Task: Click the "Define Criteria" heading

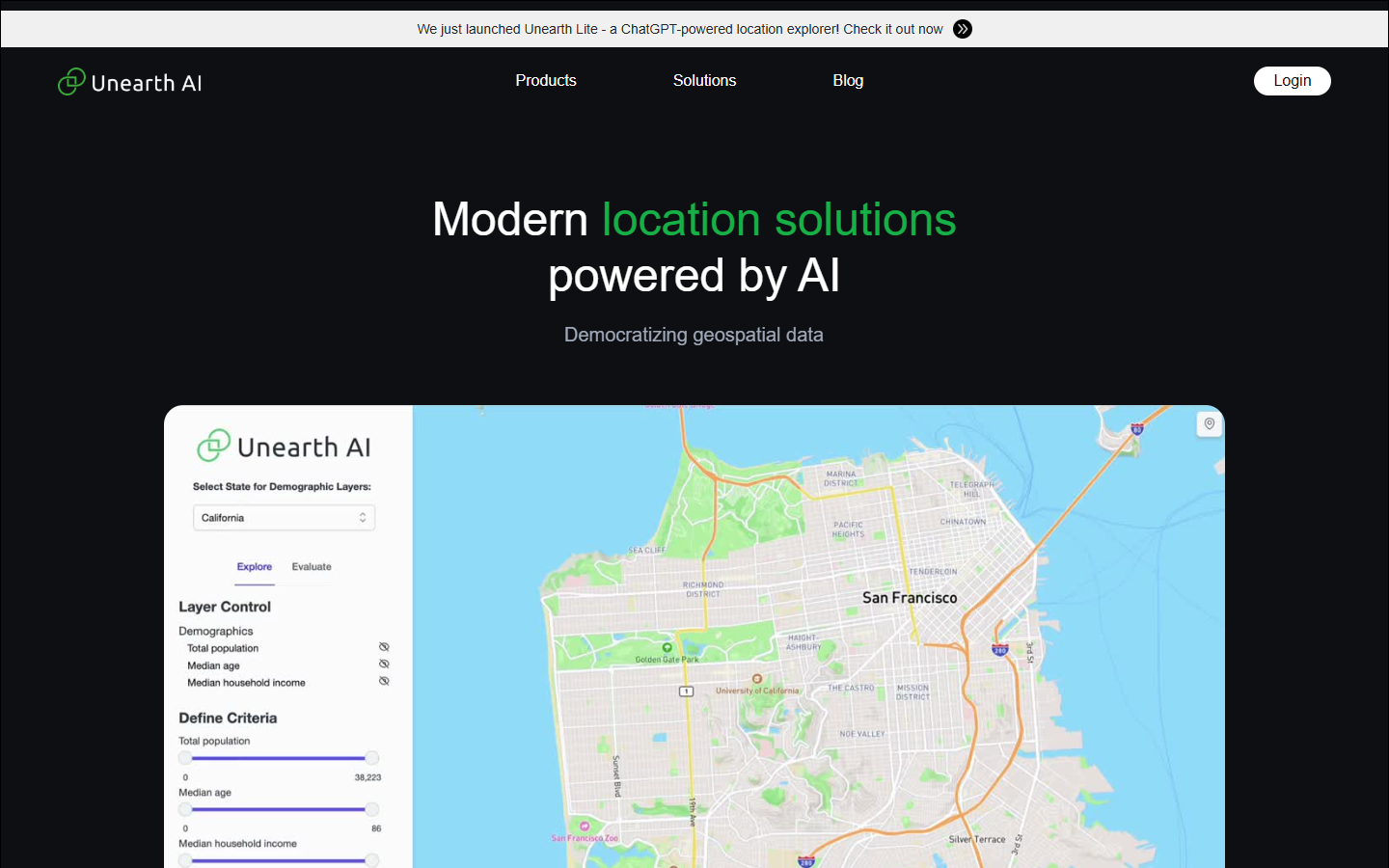Action: click(x=228, y=718)
